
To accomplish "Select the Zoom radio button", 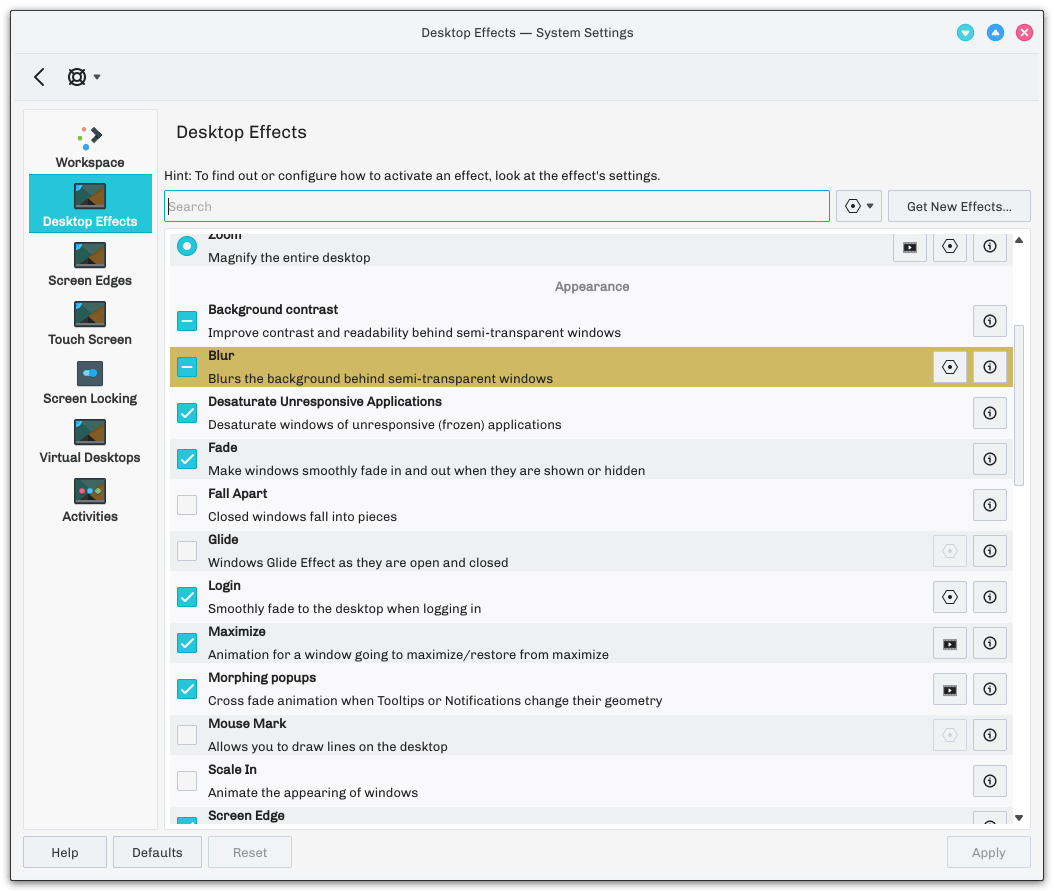I will [x=187, y=246].
